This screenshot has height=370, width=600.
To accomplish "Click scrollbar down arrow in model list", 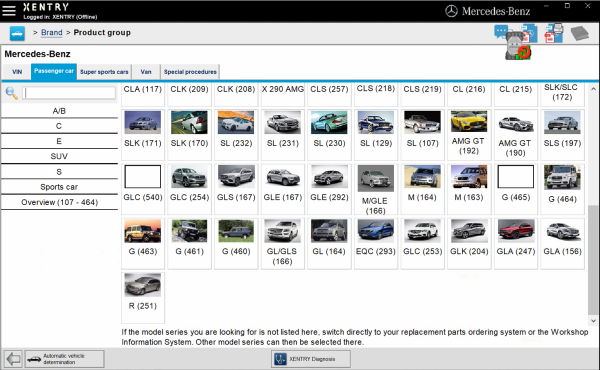I will click(593, 321).
